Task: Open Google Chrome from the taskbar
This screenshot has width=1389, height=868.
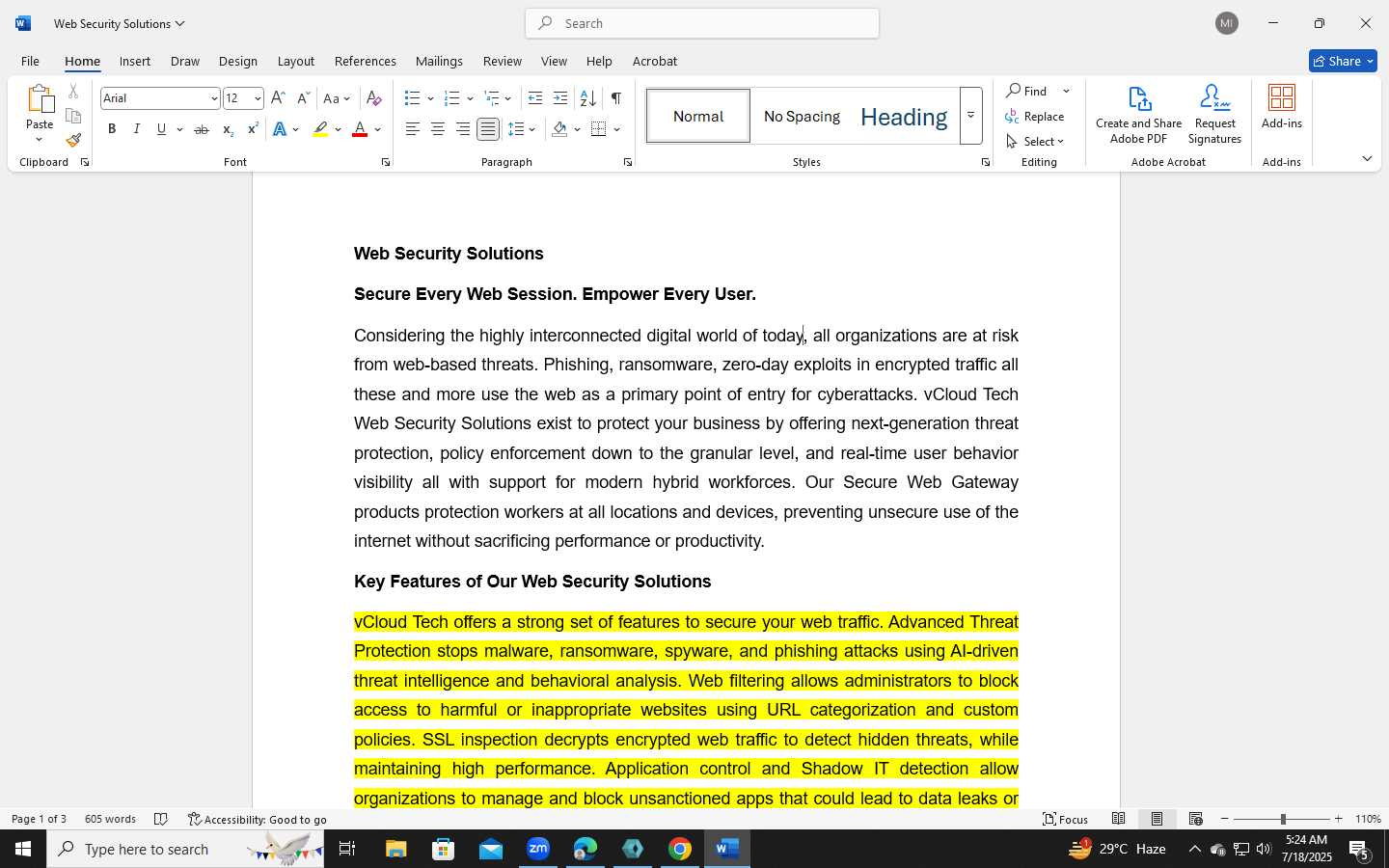Action: tap(680, 849)
